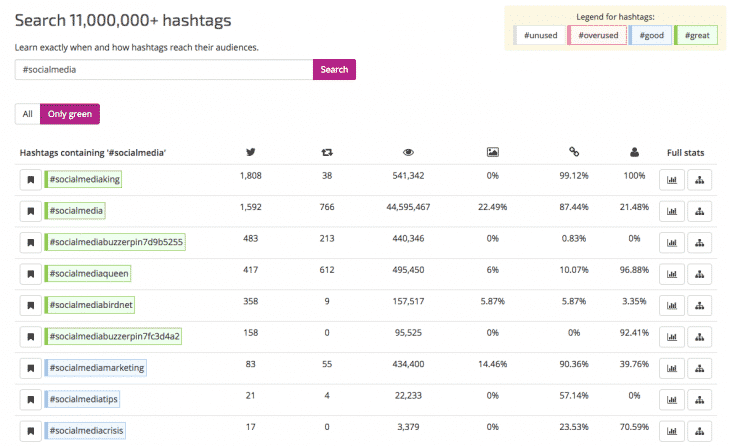The image size is (730, 446).
Task: Click the eye impressions column icon
Action: coord(408,152)
